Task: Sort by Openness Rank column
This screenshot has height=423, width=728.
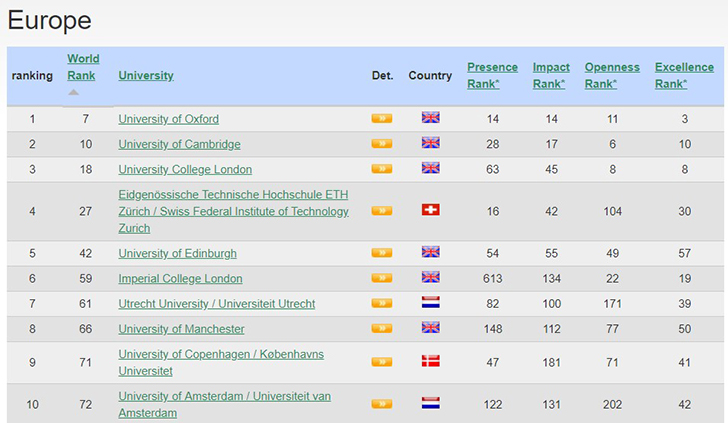Action: [611, 75]
